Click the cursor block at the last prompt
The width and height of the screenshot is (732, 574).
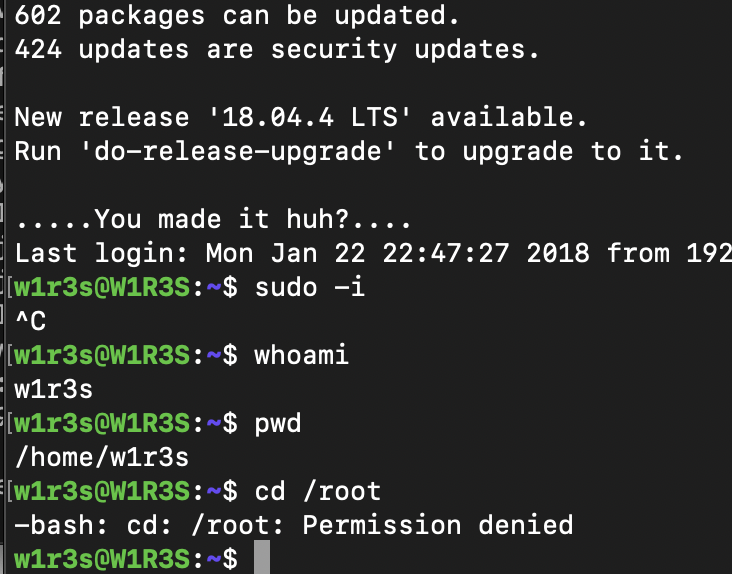point(261,558)
